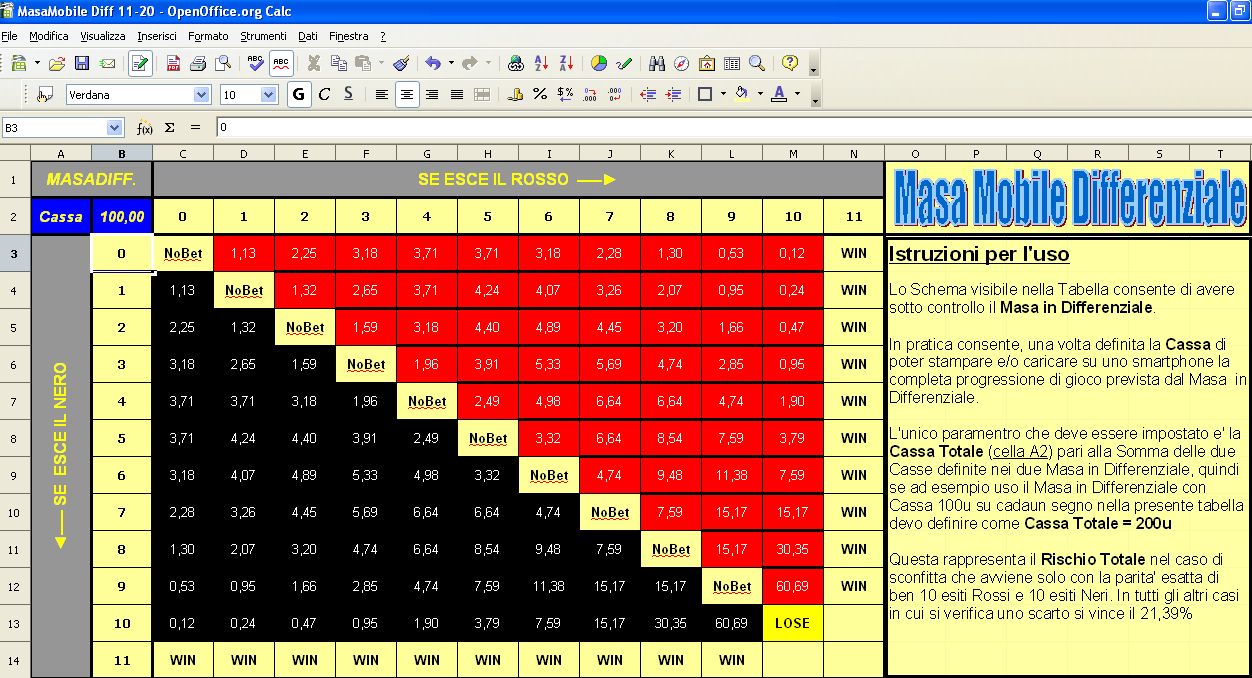Run spelling check (ABC checkmark)
This screenshot has height=678, width=1252.
click(x=256, y=63)
